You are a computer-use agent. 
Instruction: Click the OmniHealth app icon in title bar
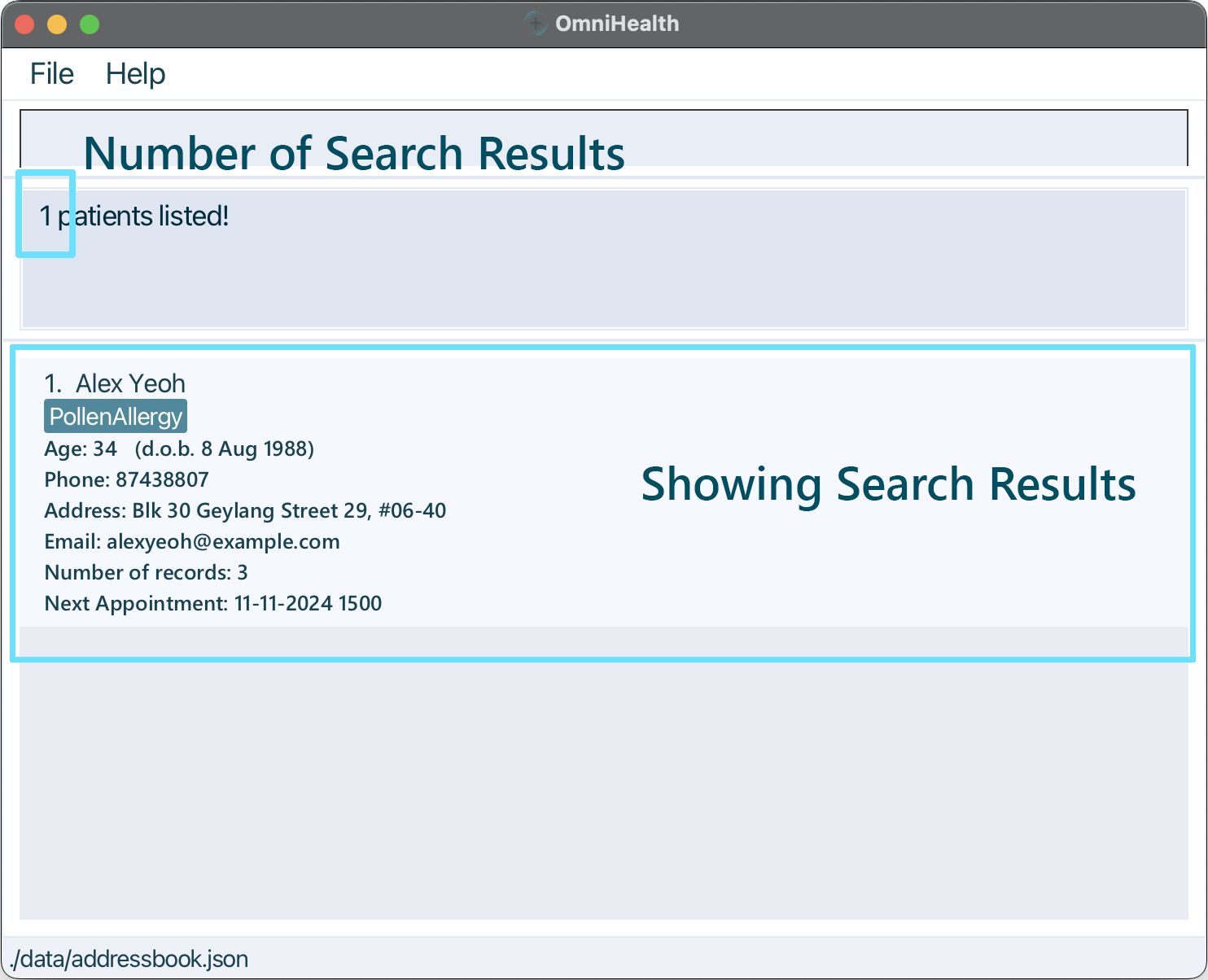pyautogui.click(x=535, y=23)
